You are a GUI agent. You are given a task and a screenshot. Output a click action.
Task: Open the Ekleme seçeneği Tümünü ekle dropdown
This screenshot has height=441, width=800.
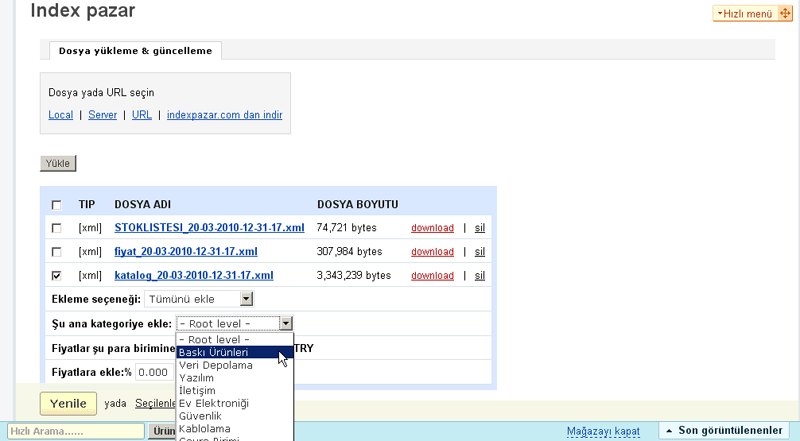point(199,299)
